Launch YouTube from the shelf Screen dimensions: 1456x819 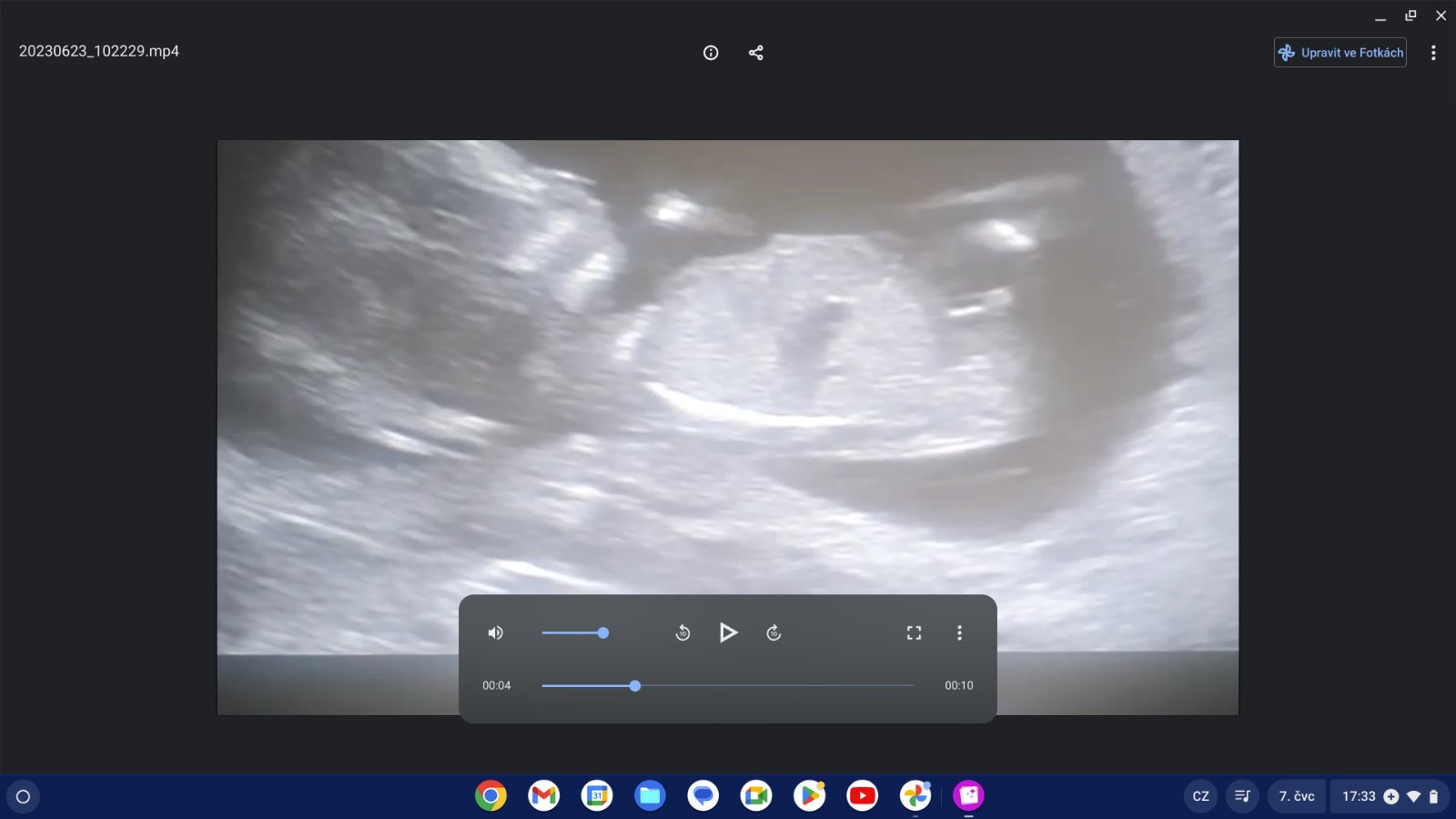pos(862,796)
